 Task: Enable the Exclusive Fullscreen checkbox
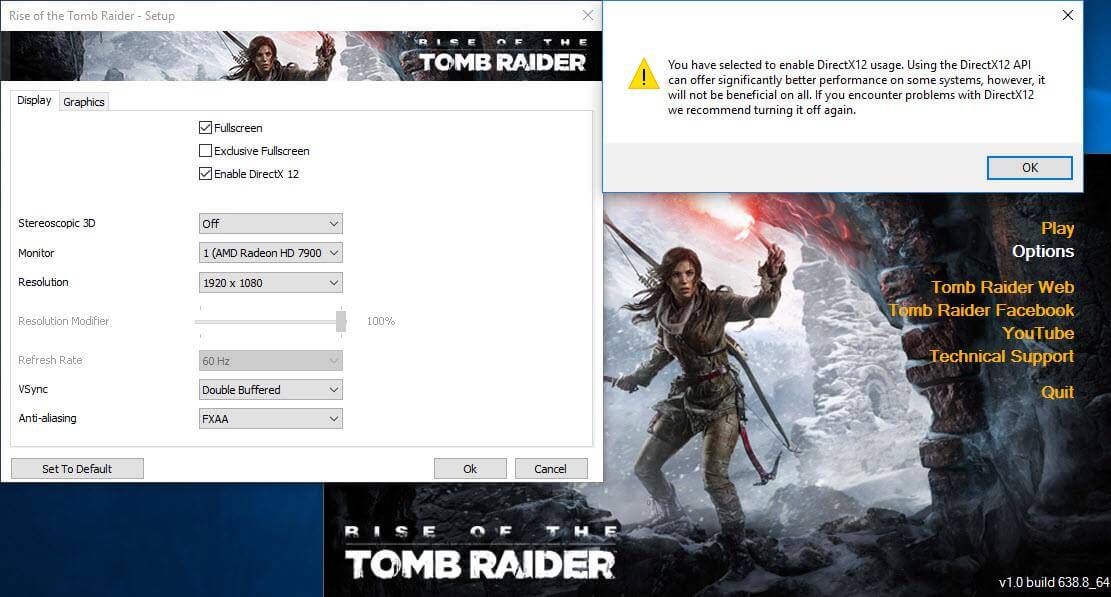205,150
